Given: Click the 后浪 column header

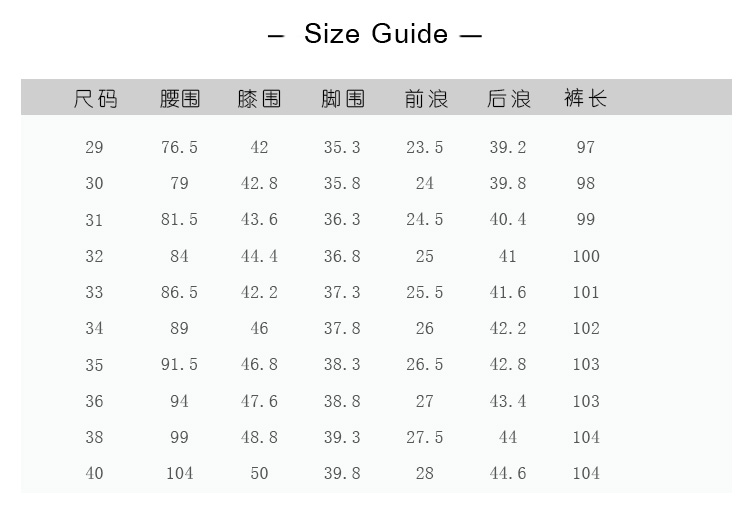Looking at the screenshot, I should [x=508, y=99].
